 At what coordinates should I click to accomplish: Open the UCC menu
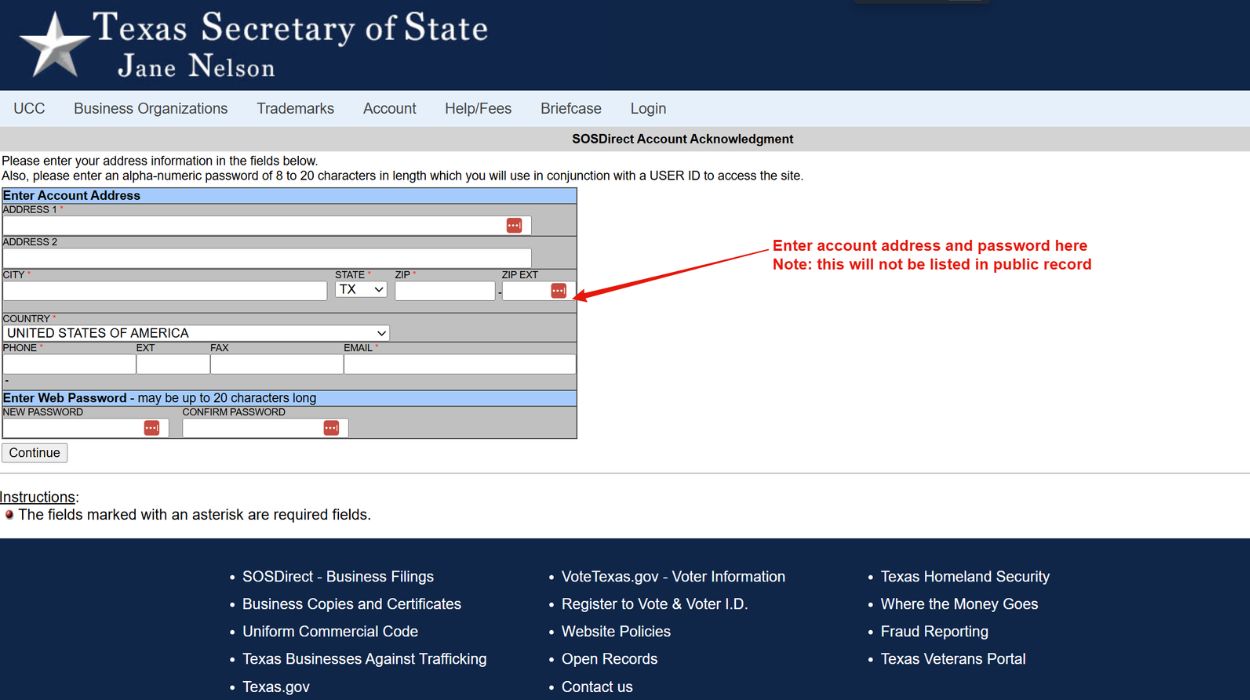[x=29, y=109]
